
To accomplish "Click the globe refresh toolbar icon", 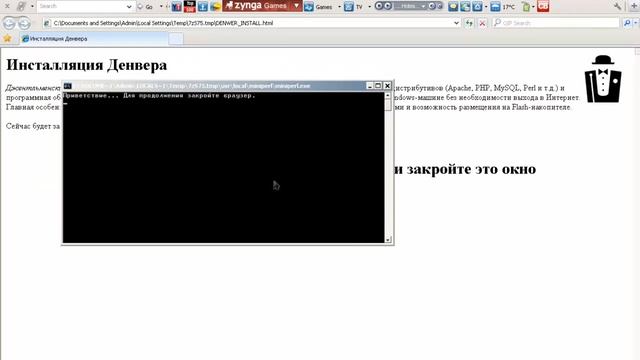I will [x=465, y=7].
